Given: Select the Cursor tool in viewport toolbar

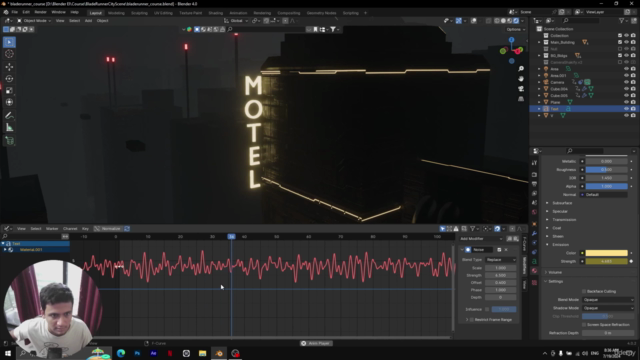Looking at the screenshot, I should click(9, 54).
